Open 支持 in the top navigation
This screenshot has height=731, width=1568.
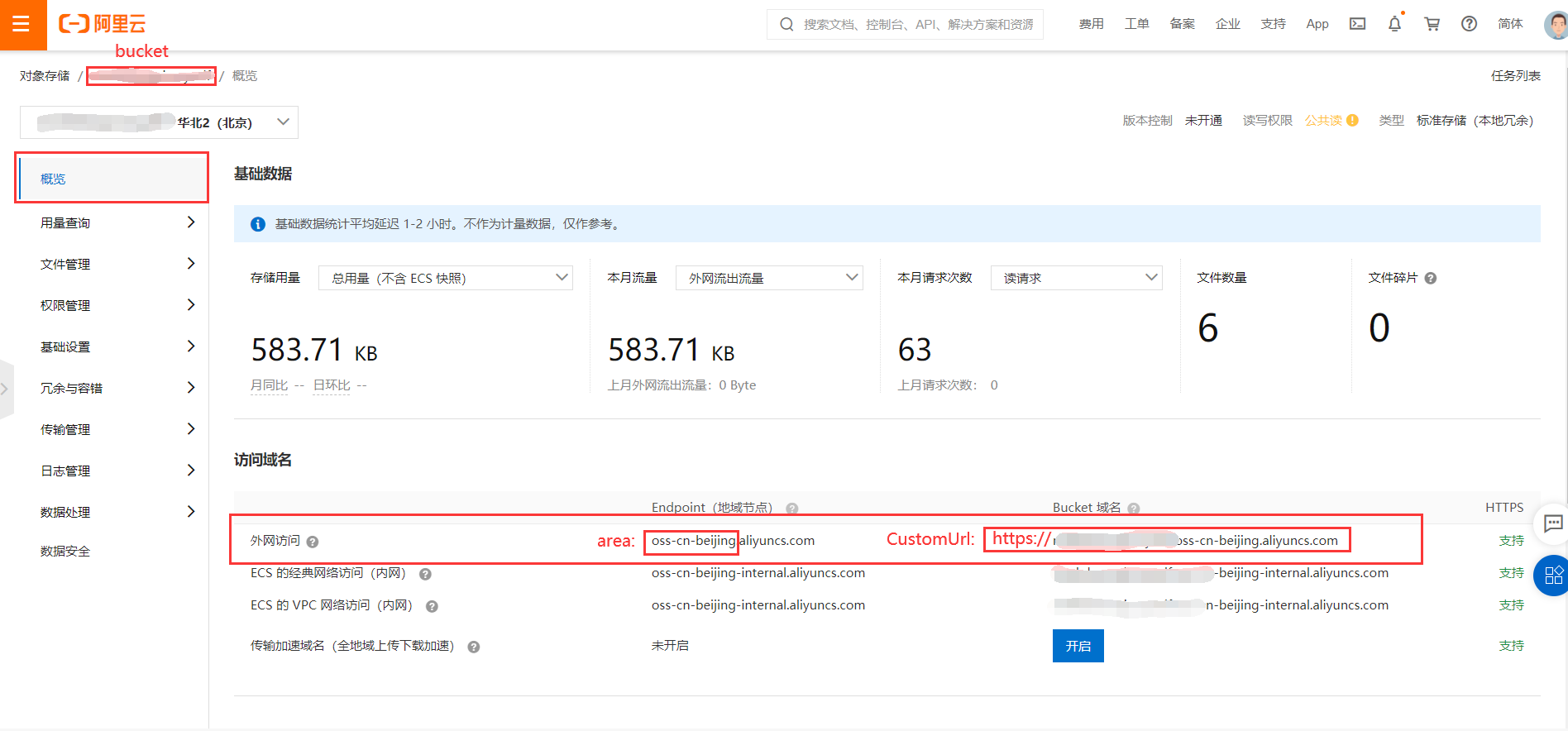tap(1273, 24)
